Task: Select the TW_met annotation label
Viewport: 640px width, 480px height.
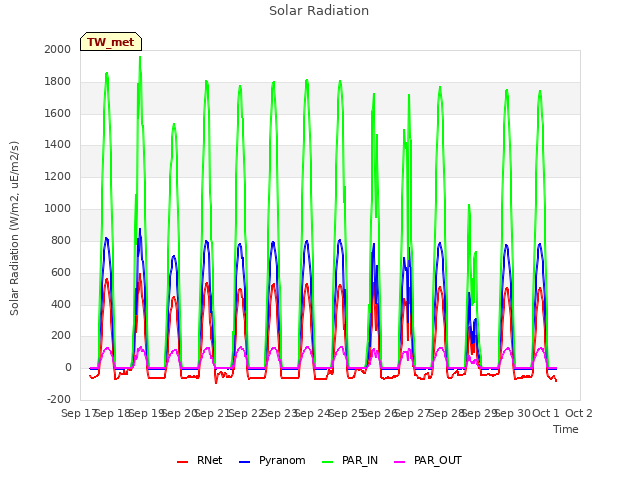Action: point(111,42)
